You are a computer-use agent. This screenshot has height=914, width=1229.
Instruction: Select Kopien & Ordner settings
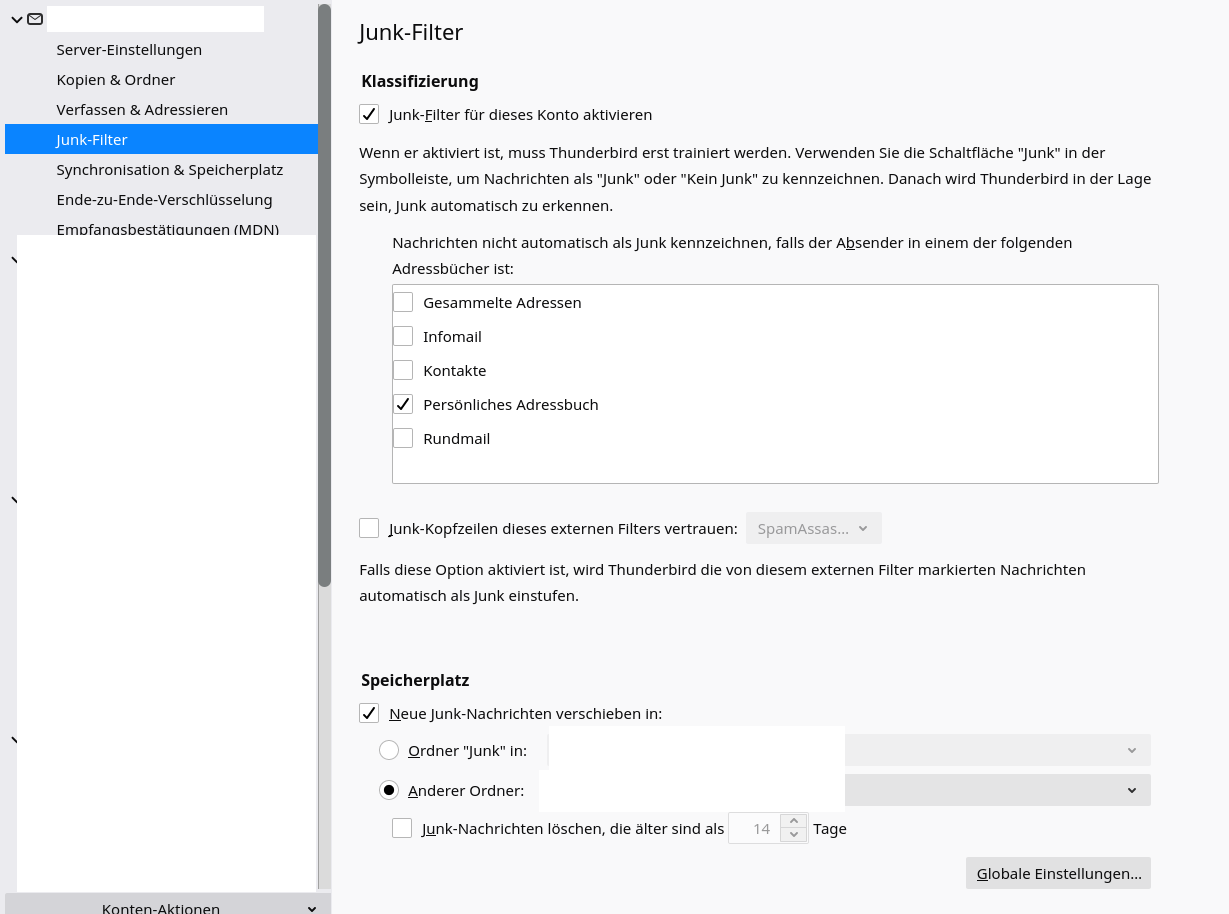coord(115,80)
